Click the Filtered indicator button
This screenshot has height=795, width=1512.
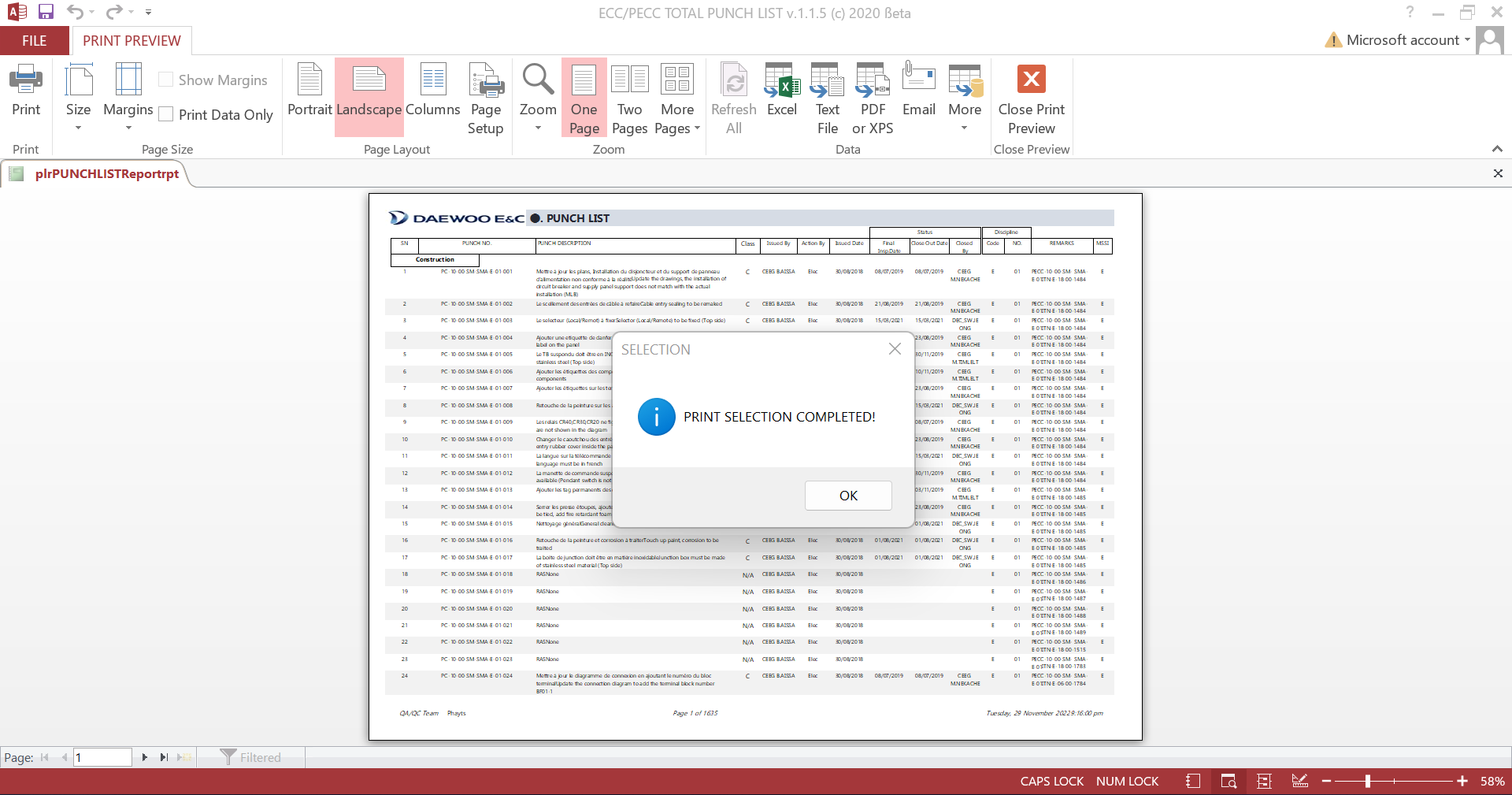pyautogui.click(x=250, y=757)
